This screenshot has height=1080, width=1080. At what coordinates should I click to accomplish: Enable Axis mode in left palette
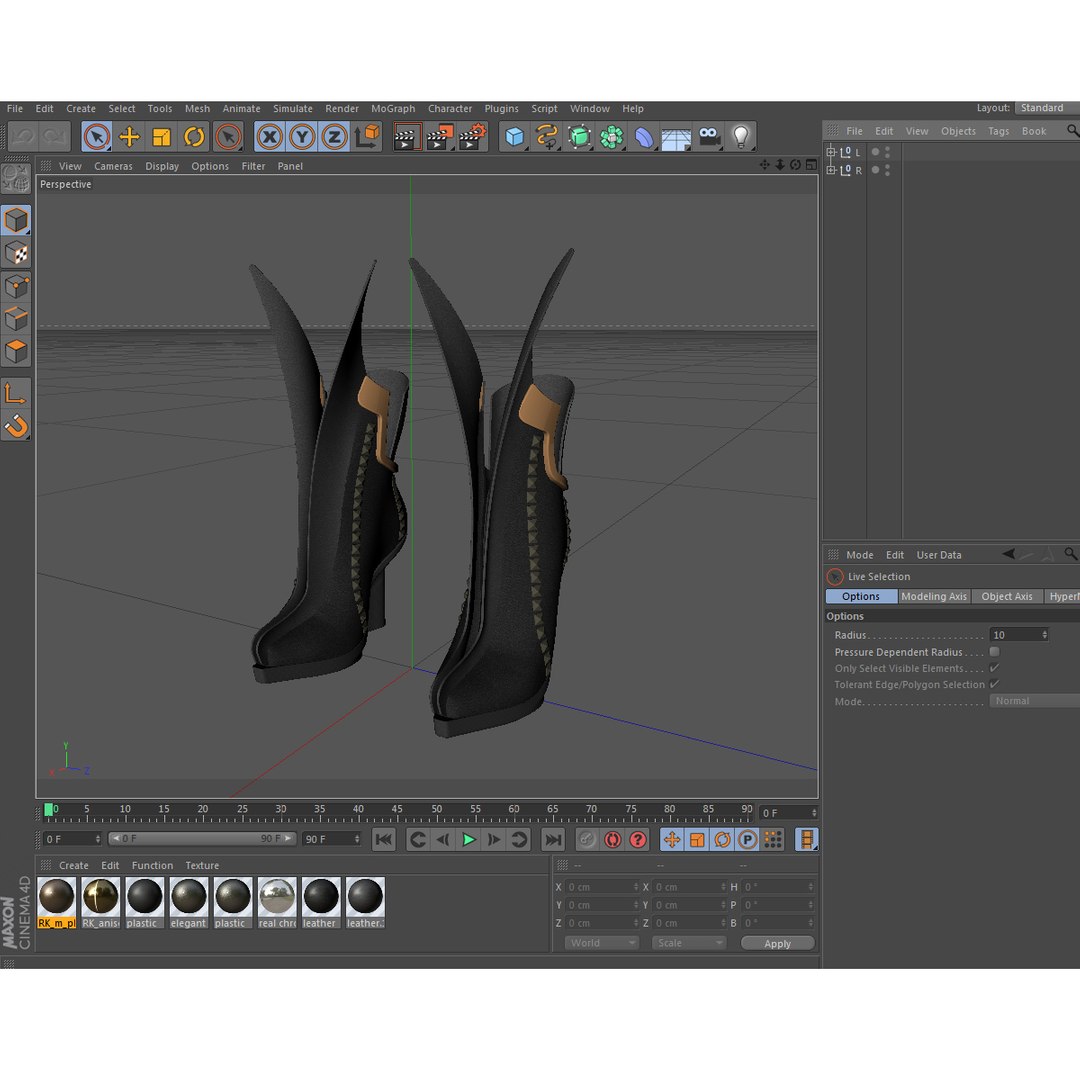click(x=16, y=393)
